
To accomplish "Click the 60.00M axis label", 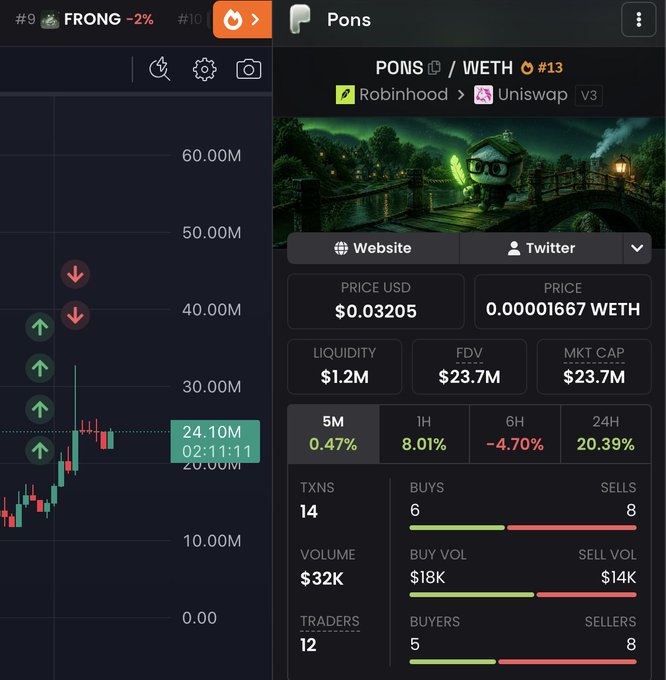I will [212, 156].
